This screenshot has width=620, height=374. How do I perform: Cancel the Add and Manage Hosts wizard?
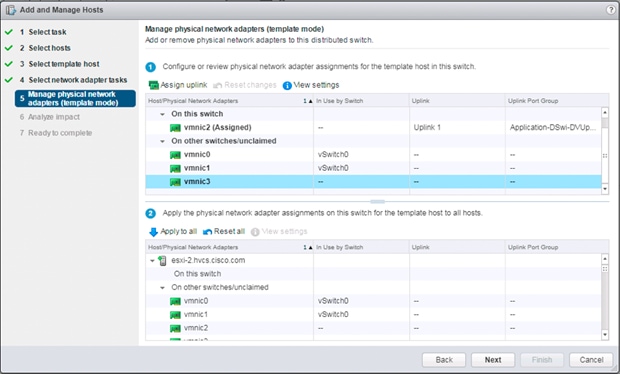tap(591, 360)
